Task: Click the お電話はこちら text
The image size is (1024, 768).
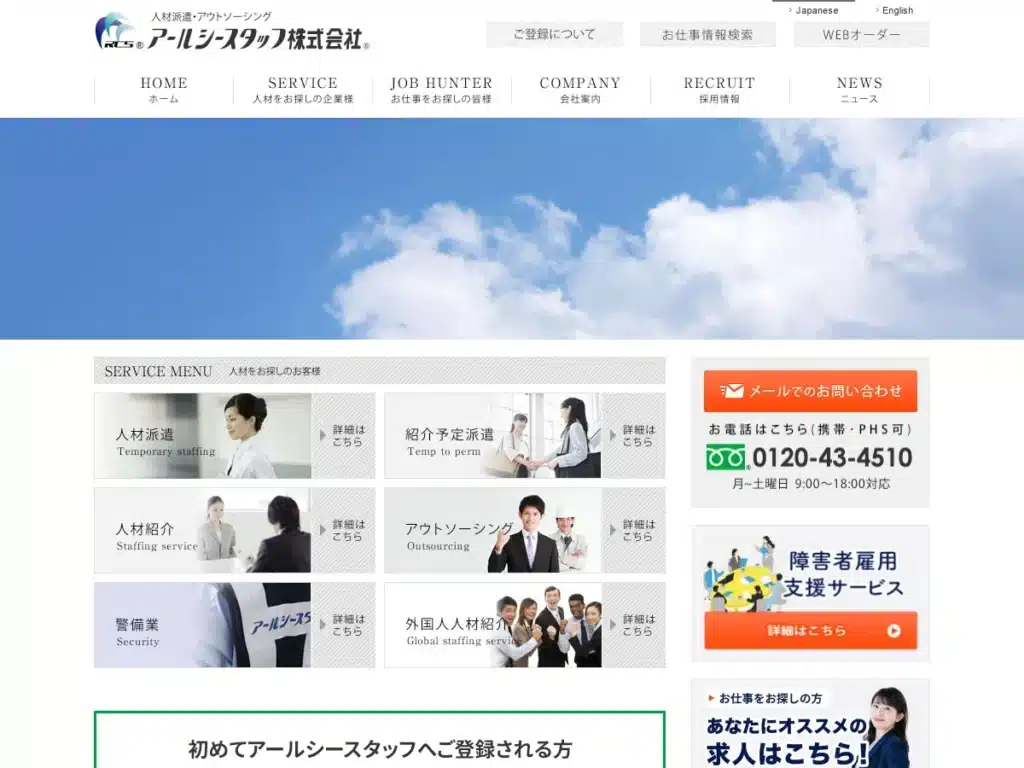Action: pyautogui.click(x=810, y=429)
